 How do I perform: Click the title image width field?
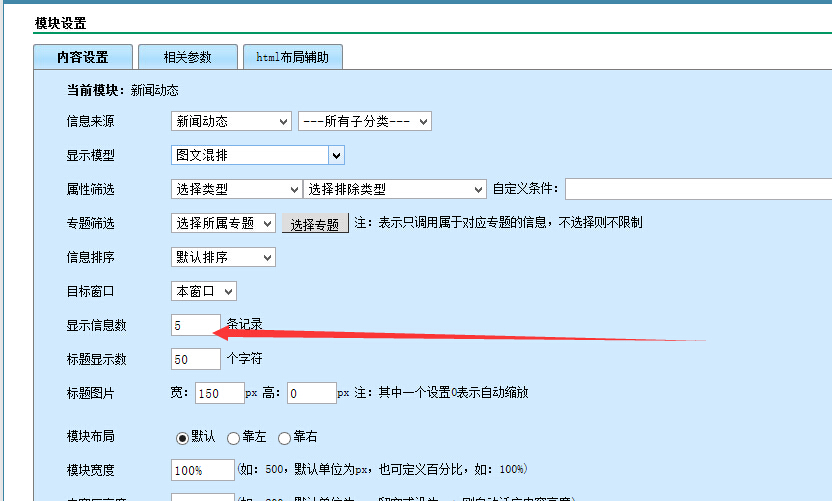point(220,393)
